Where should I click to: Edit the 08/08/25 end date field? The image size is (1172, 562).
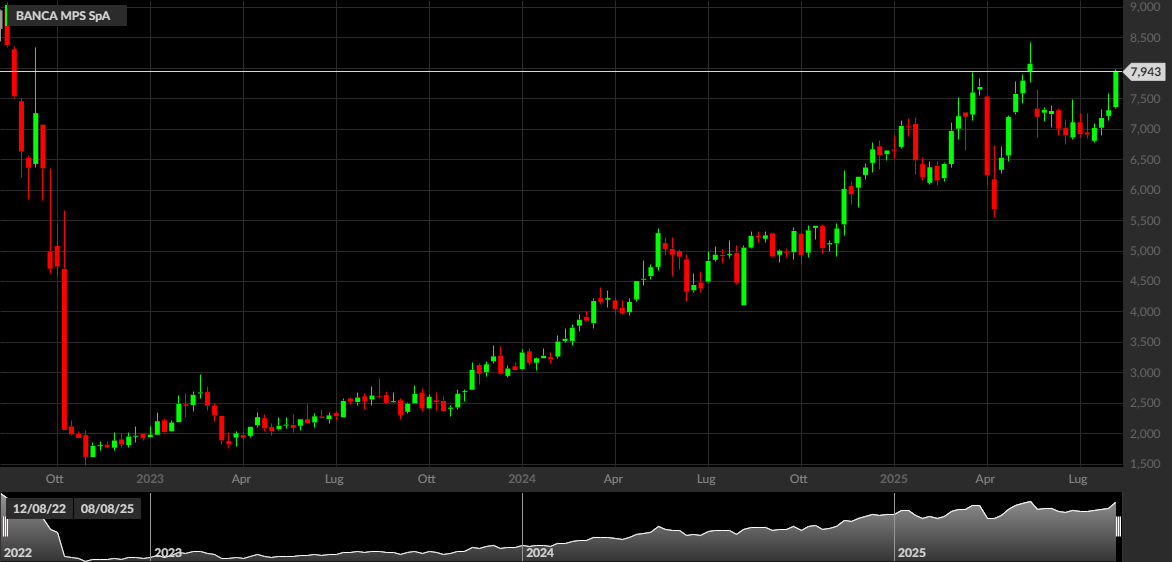107,509
